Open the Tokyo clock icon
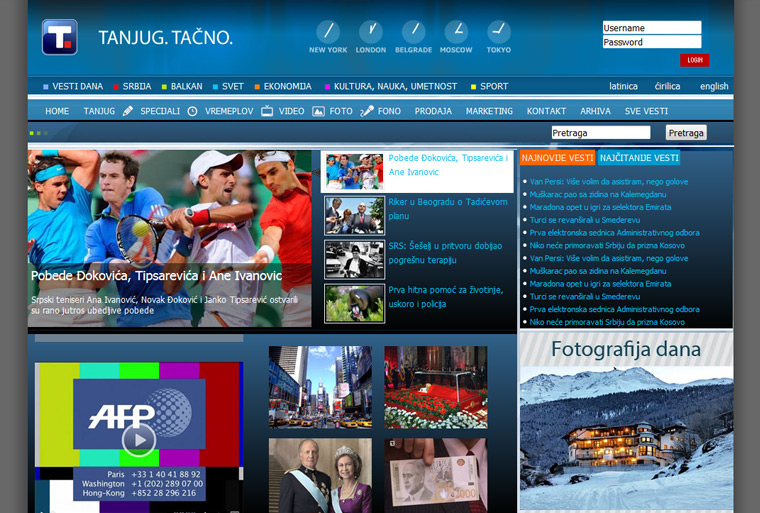This screenshot has height=513, width=760. coord(499,32)
